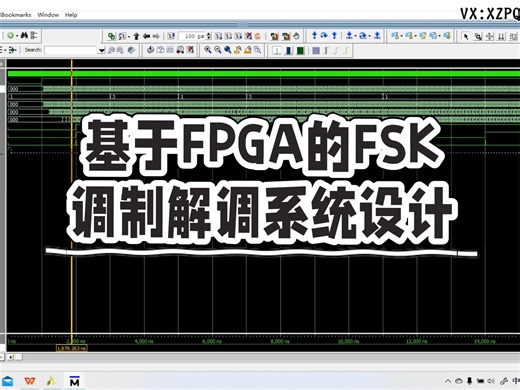Click the microphone tray icon
Screen dimensions: 520x390
point(470,381)
